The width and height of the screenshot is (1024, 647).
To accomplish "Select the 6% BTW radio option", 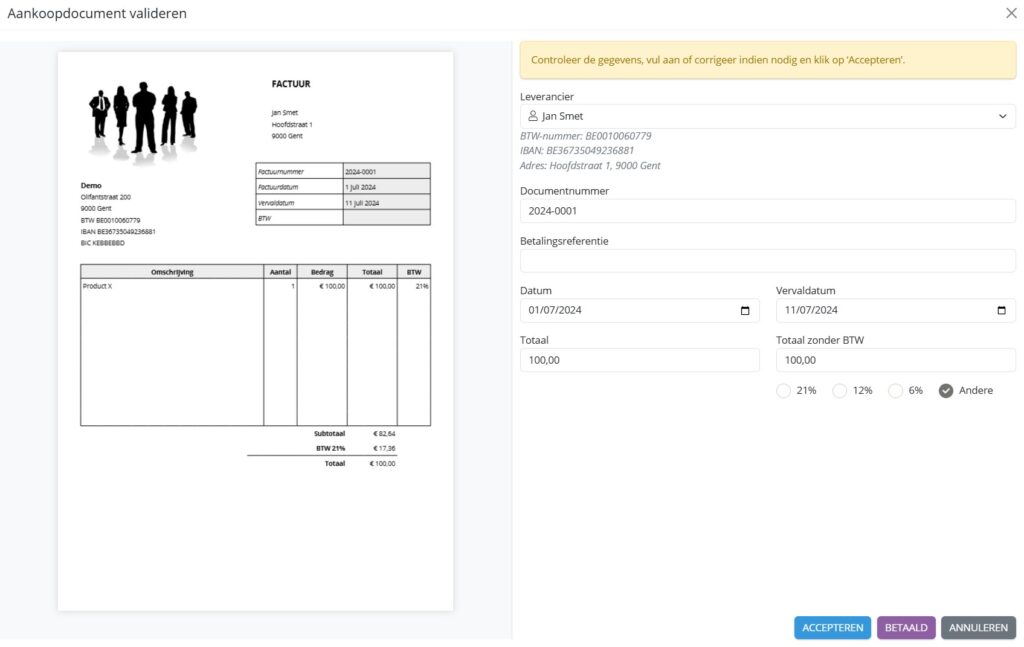I will tap(895, 391).
